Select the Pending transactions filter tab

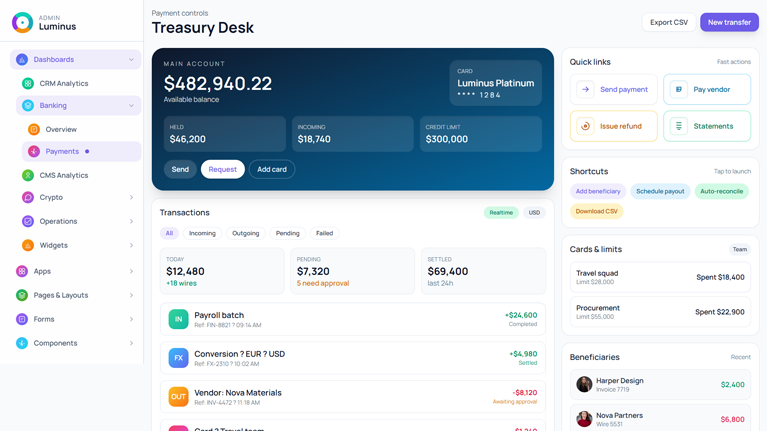pos(287,233)
